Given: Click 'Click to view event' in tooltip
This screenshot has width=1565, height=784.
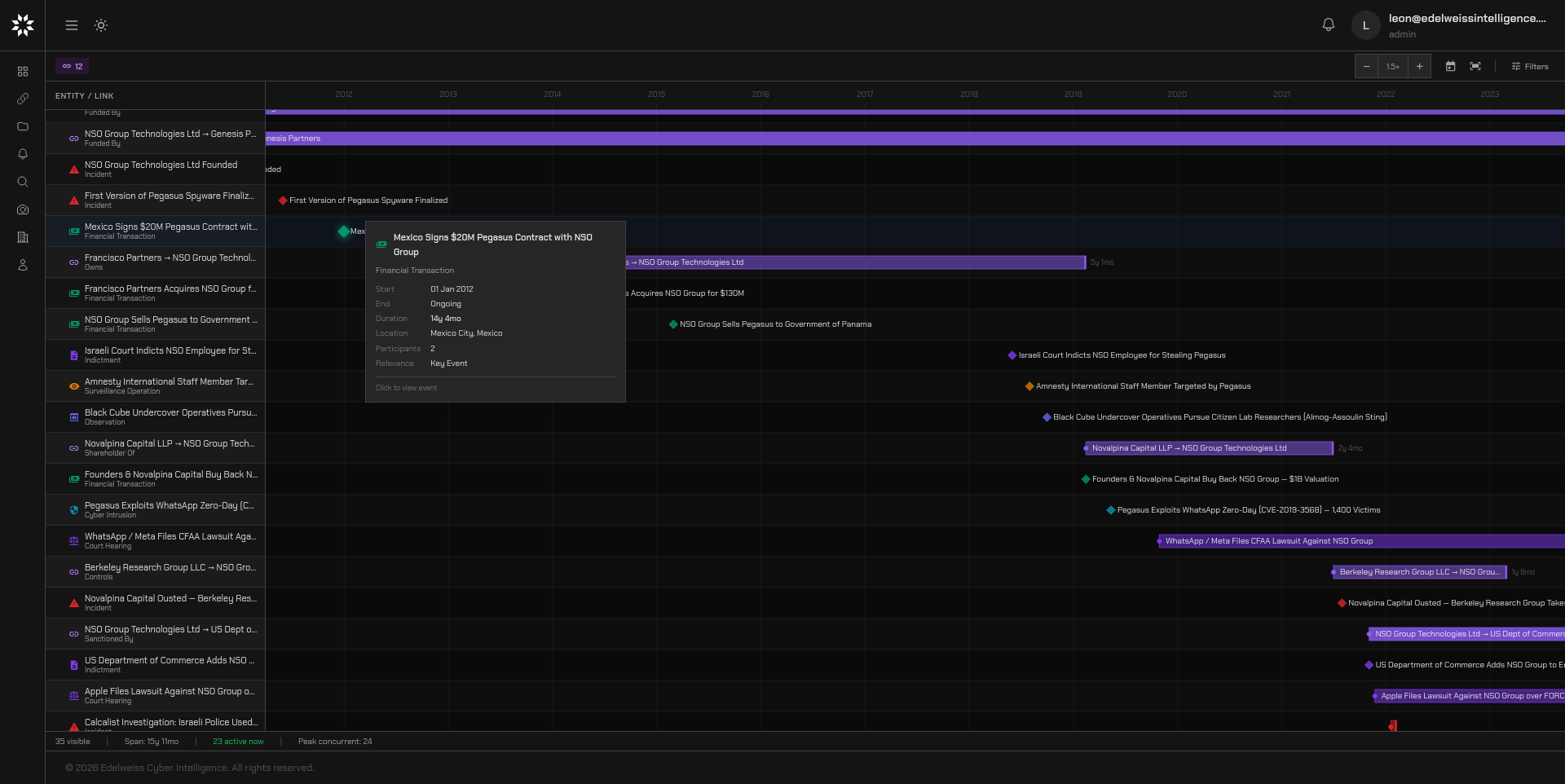Looking at the screenshot, I should [406, 388].
